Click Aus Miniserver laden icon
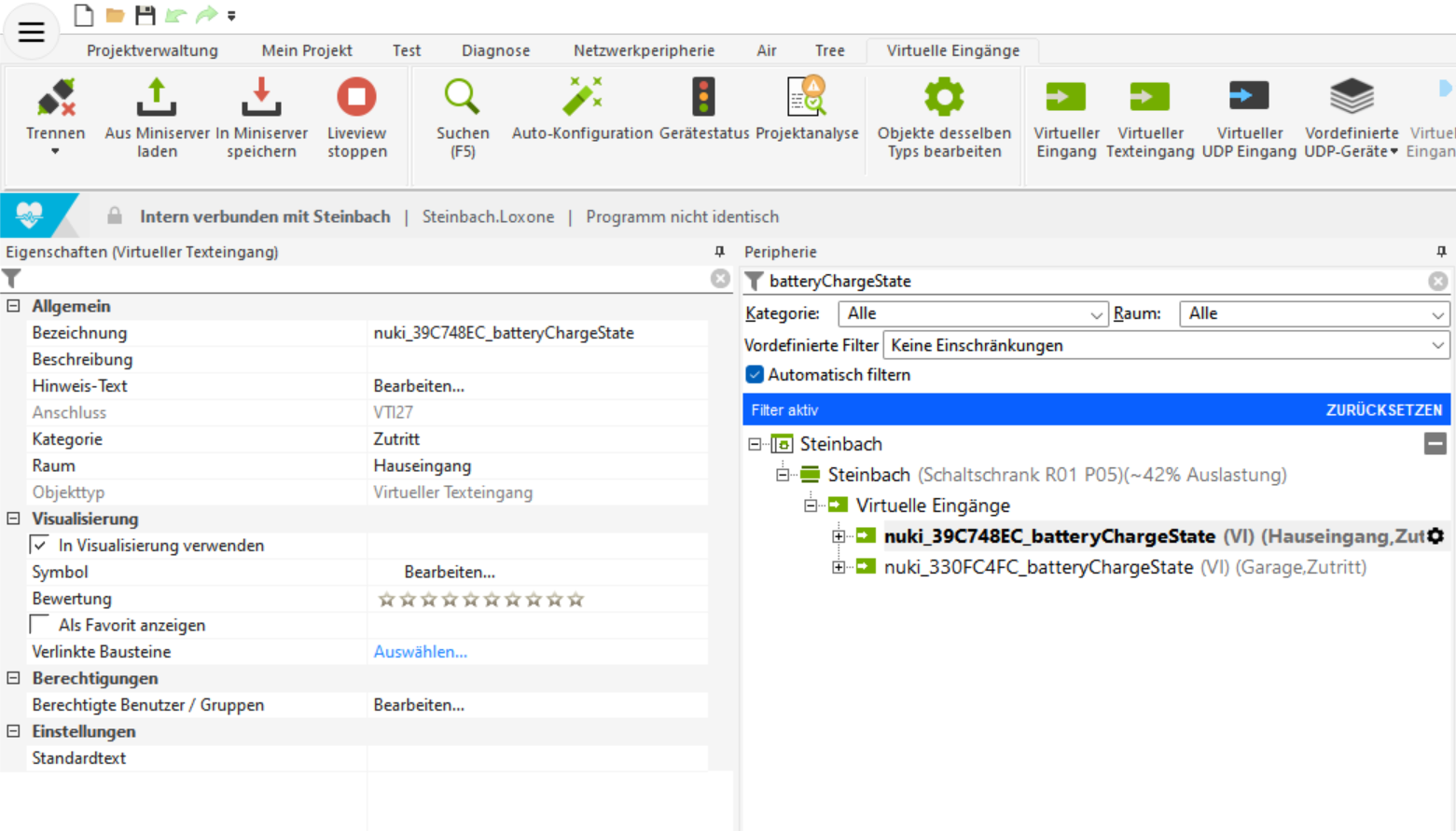 (157, 97)
